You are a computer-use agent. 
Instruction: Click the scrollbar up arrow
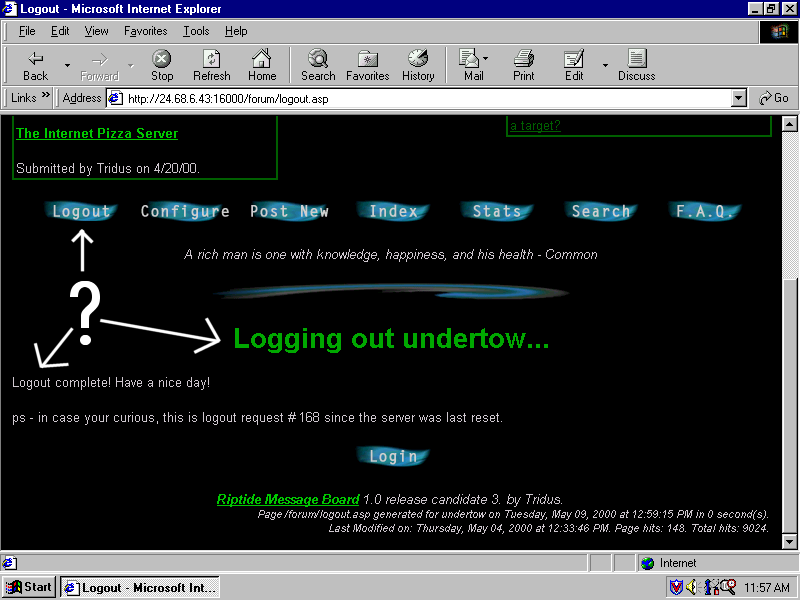pos(789,124)
